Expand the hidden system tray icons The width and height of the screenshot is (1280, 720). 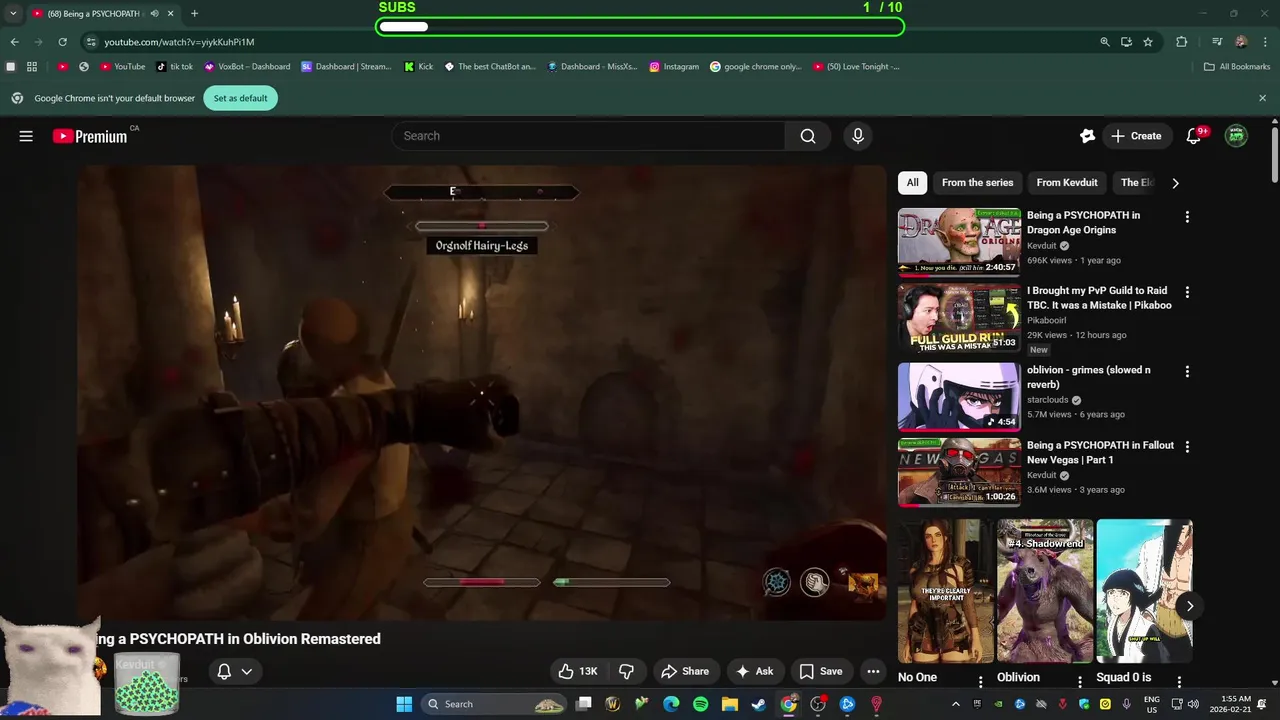coord(955,704)
